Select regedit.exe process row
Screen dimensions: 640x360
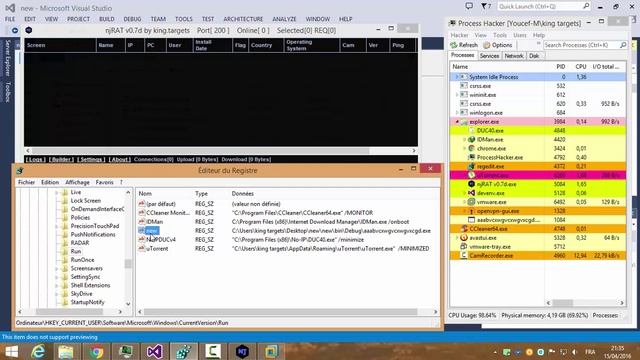click(538, 167)
